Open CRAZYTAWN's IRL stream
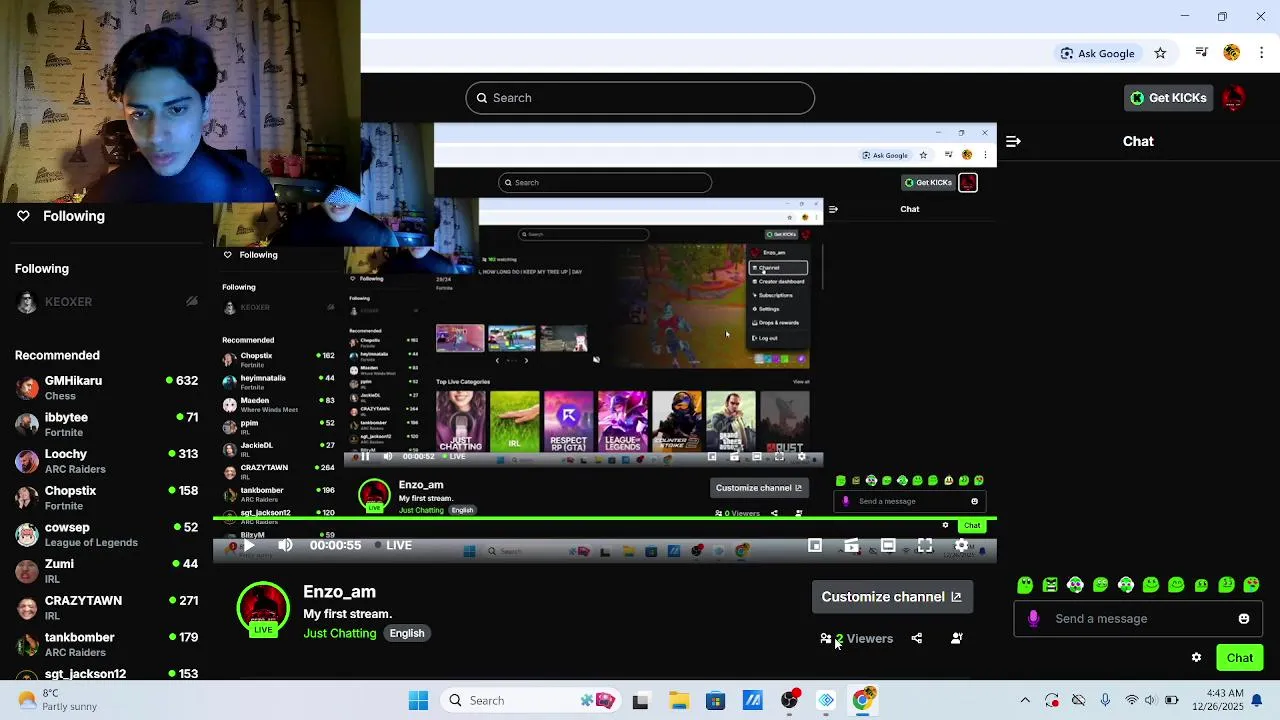Viewport: 1280px width, 720px height. (106, 608)
